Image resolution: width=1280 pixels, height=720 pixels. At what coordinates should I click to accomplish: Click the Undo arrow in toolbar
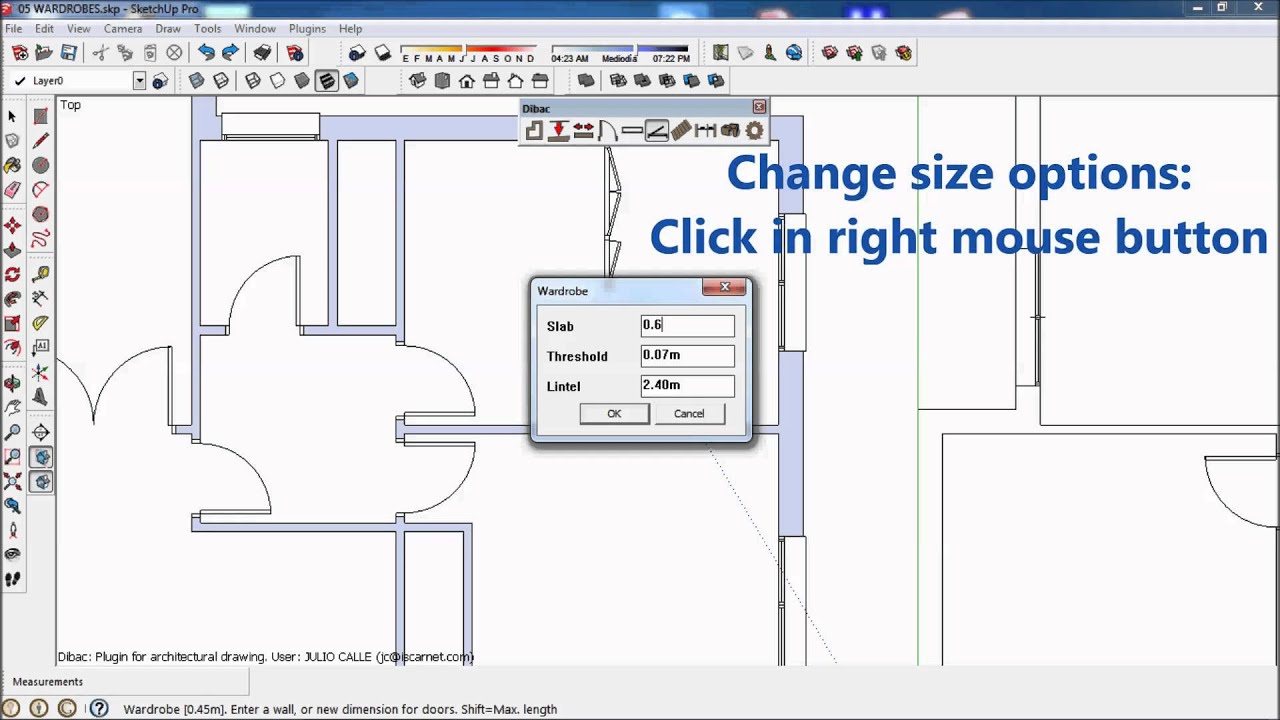206,52
